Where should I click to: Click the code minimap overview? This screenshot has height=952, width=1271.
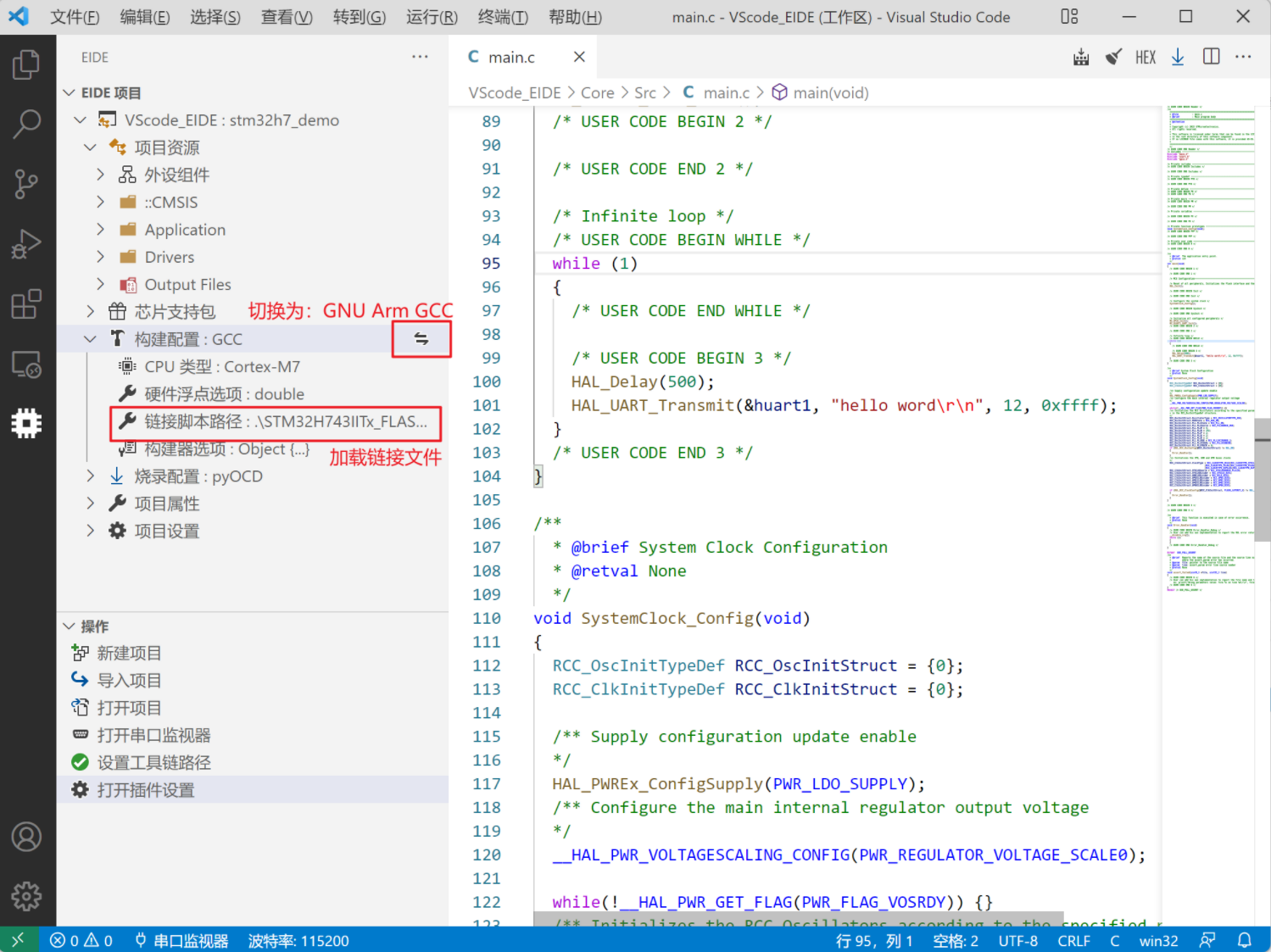pos(1210,348)
